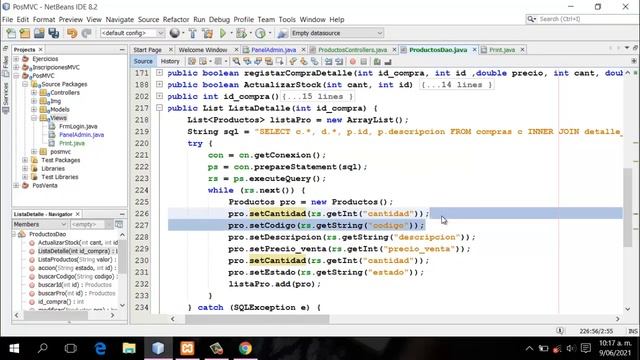Switch to the Print.java editor tab
Viewport: 640px width, 360px height.
tap(502, 50)
